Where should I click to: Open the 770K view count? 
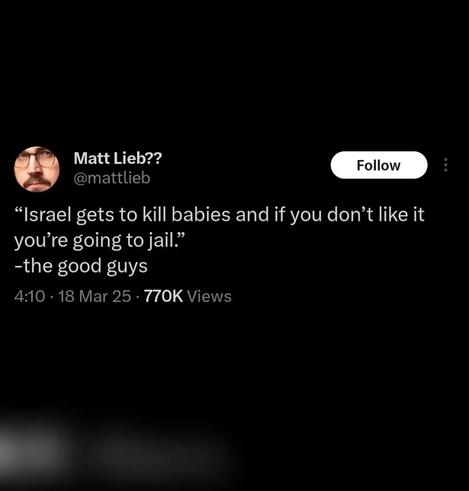(x=163, y=296)
